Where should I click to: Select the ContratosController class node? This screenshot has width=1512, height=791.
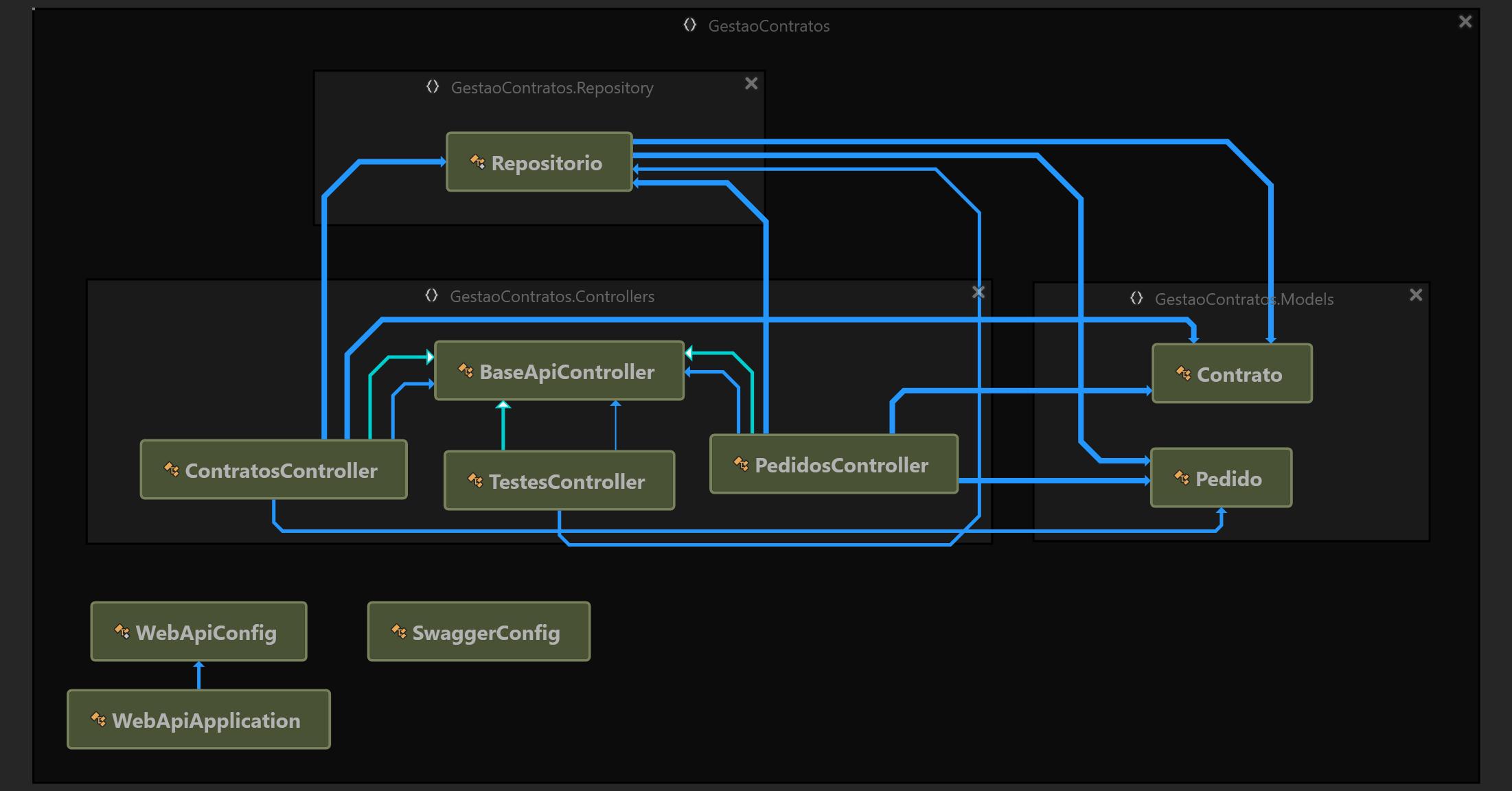[x=274, y=470]
